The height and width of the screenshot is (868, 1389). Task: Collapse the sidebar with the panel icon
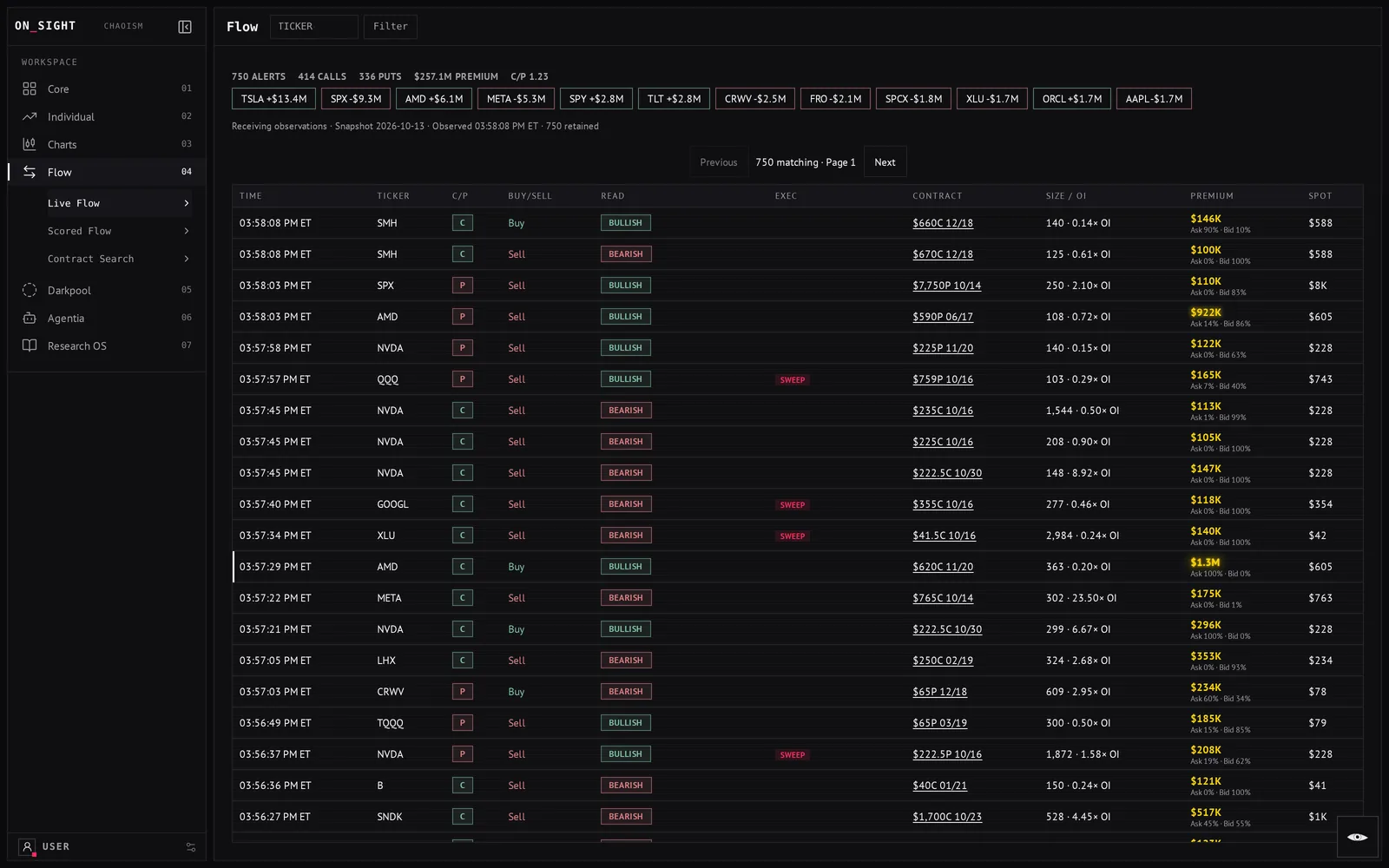[x=185, y=27]
